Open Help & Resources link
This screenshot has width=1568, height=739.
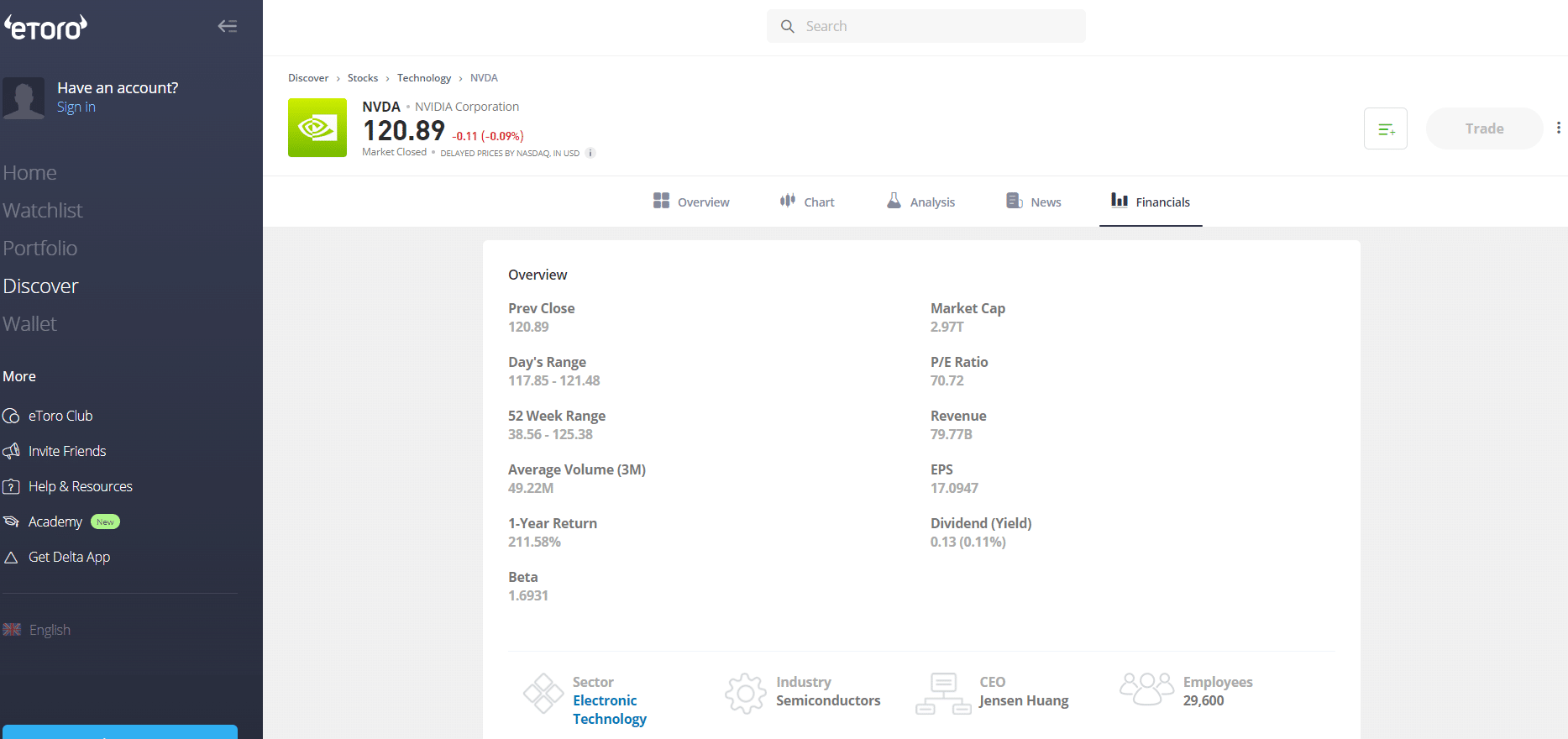81,486
